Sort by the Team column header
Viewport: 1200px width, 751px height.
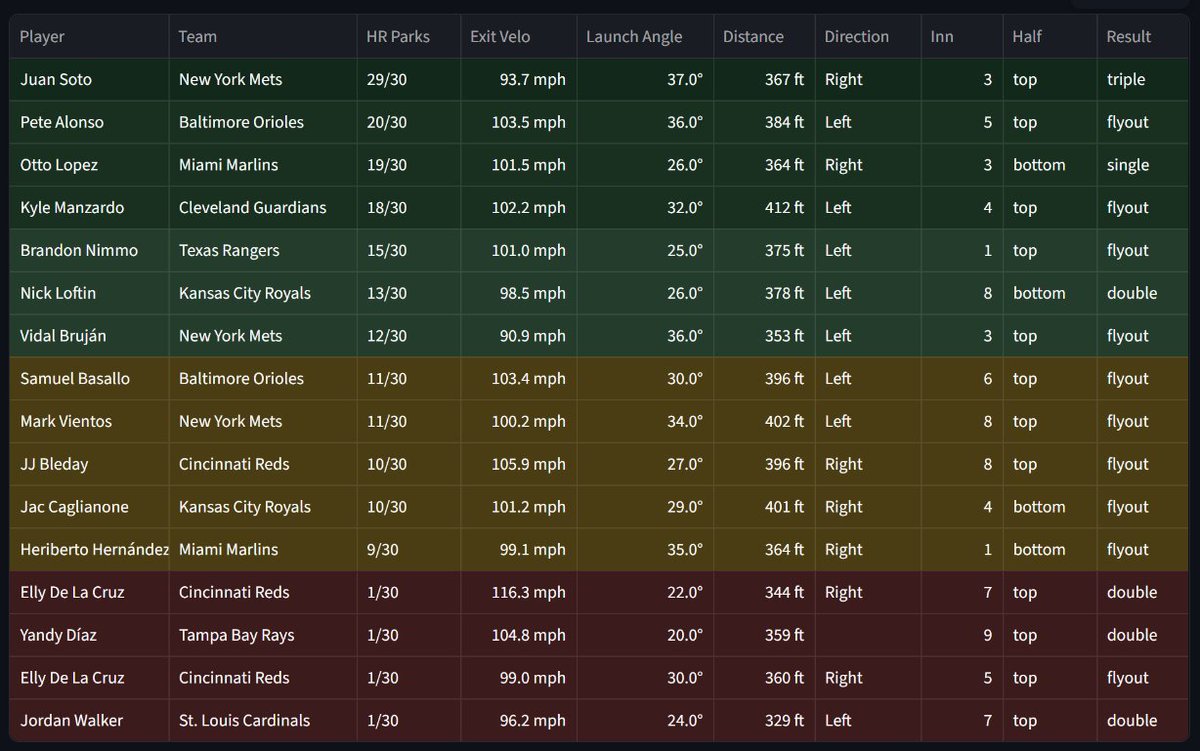[263, 36]
